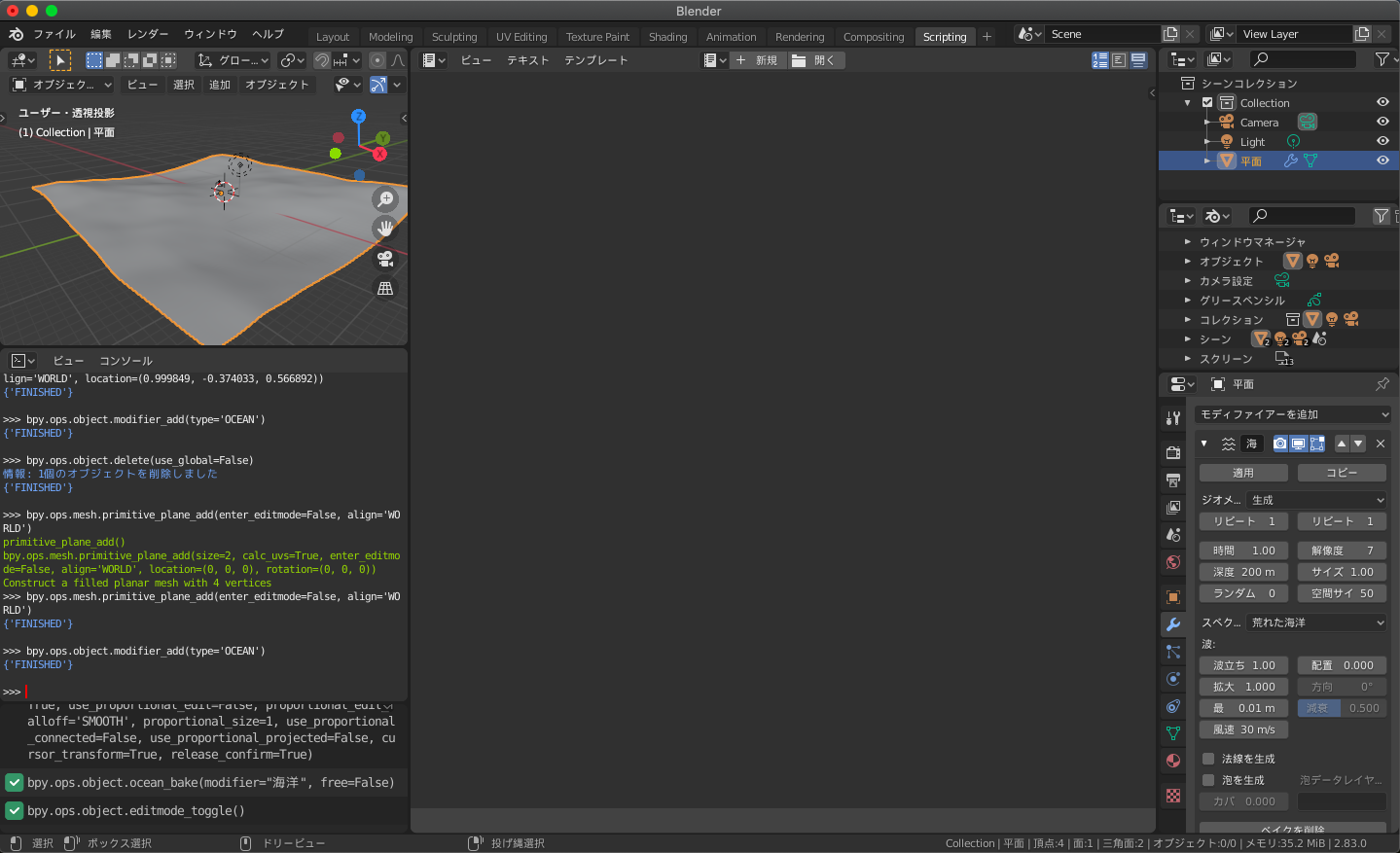The image size is (1400, 853).
Task: Toggle ocean modifier edit mode button
Action: 1317,444
